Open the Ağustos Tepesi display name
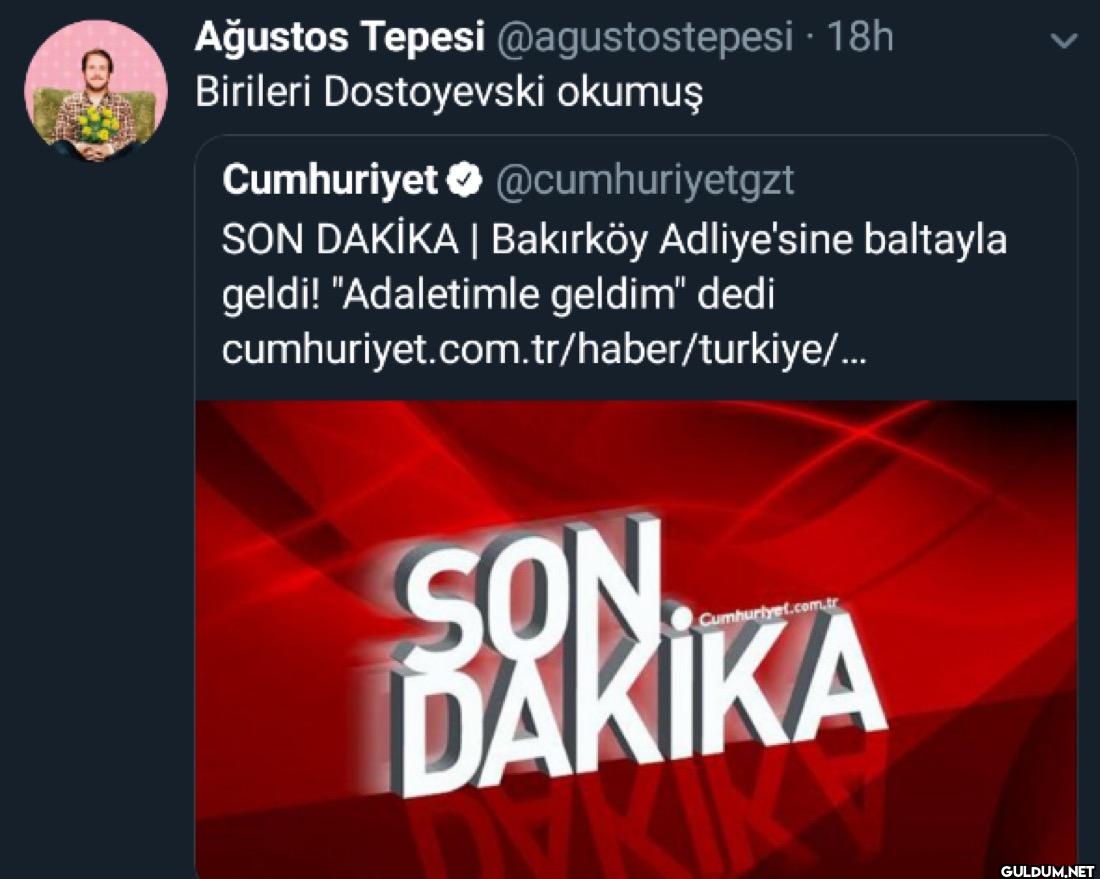Viewport: 1100px width, 879px height. (337, 38)
